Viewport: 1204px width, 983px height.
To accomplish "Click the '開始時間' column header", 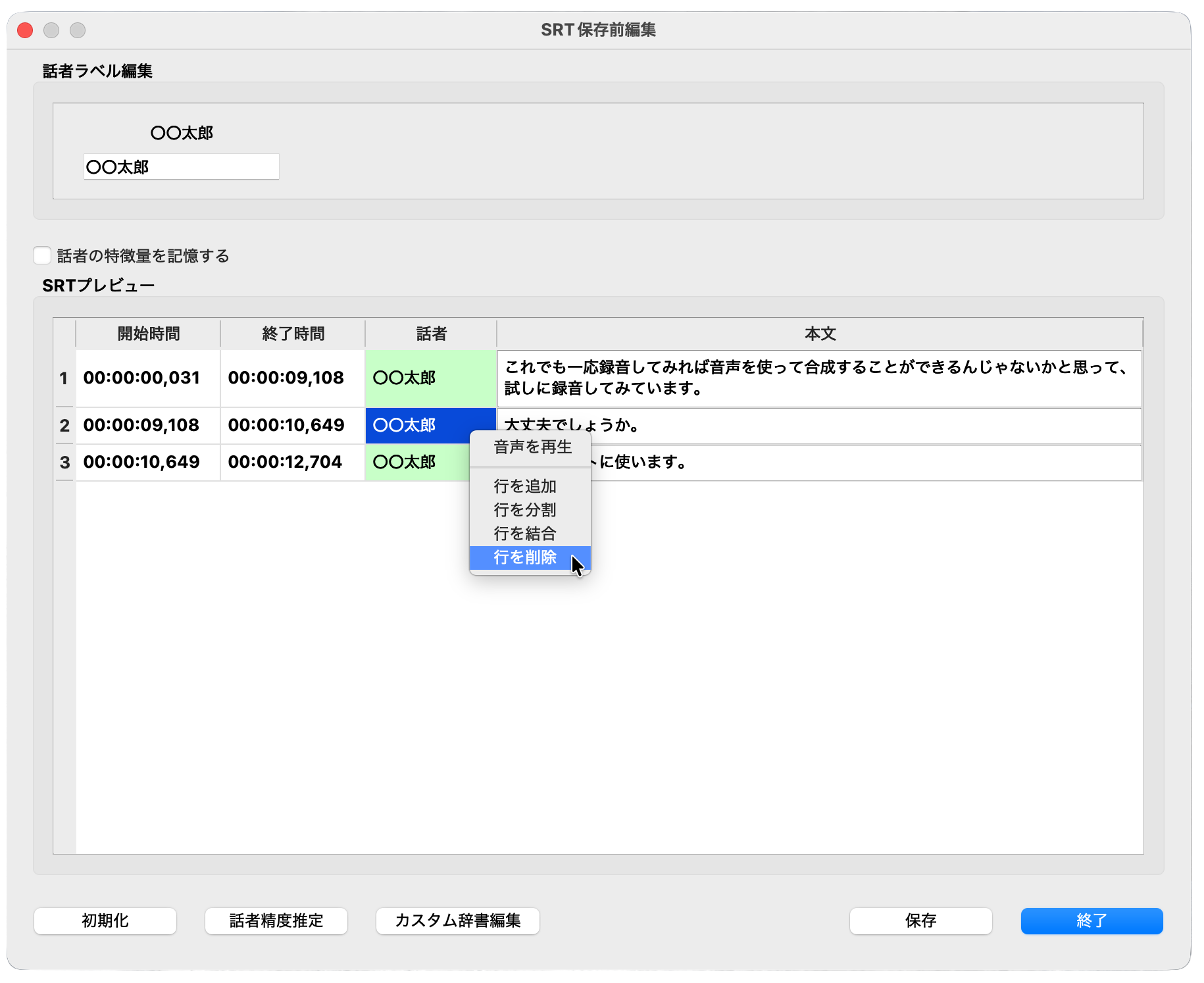I will pos(148,334).
